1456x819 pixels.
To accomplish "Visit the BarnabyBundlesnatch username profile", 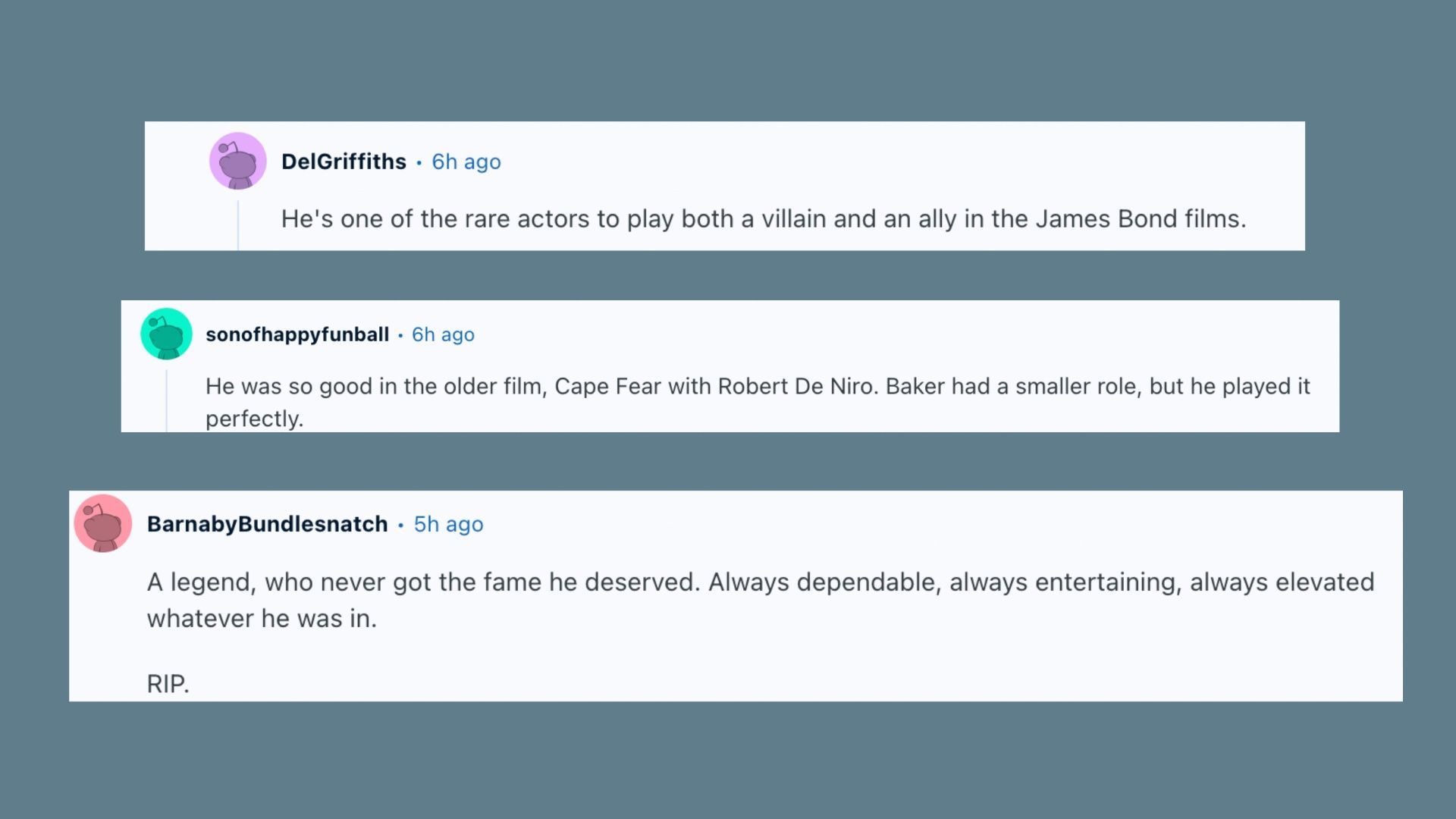I will [267, 524].
